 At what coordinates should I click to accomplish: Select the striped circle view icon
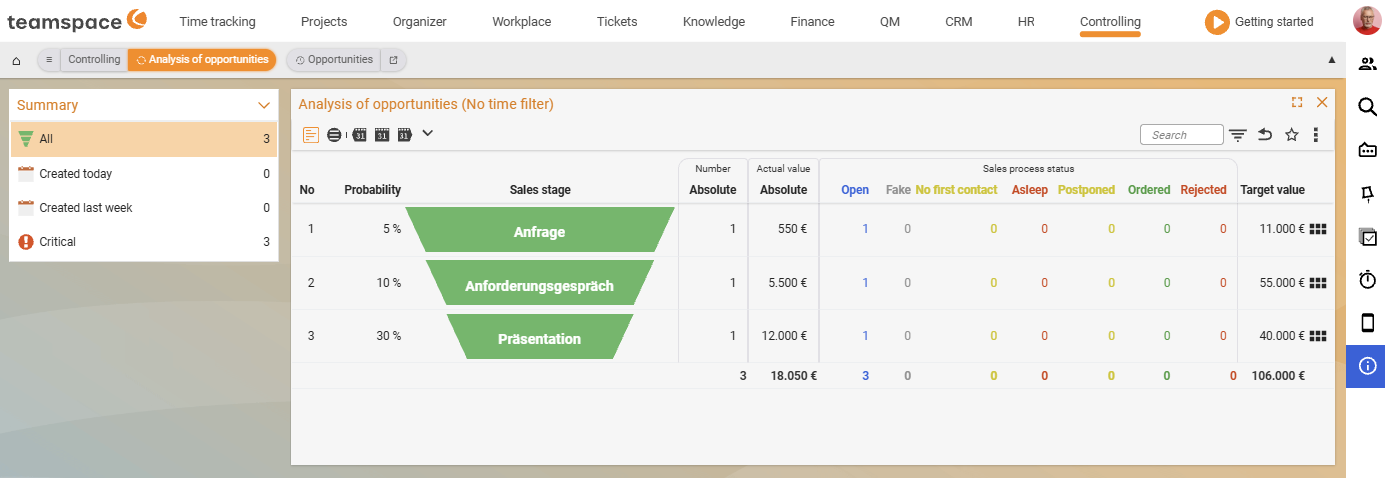point(335,134)
